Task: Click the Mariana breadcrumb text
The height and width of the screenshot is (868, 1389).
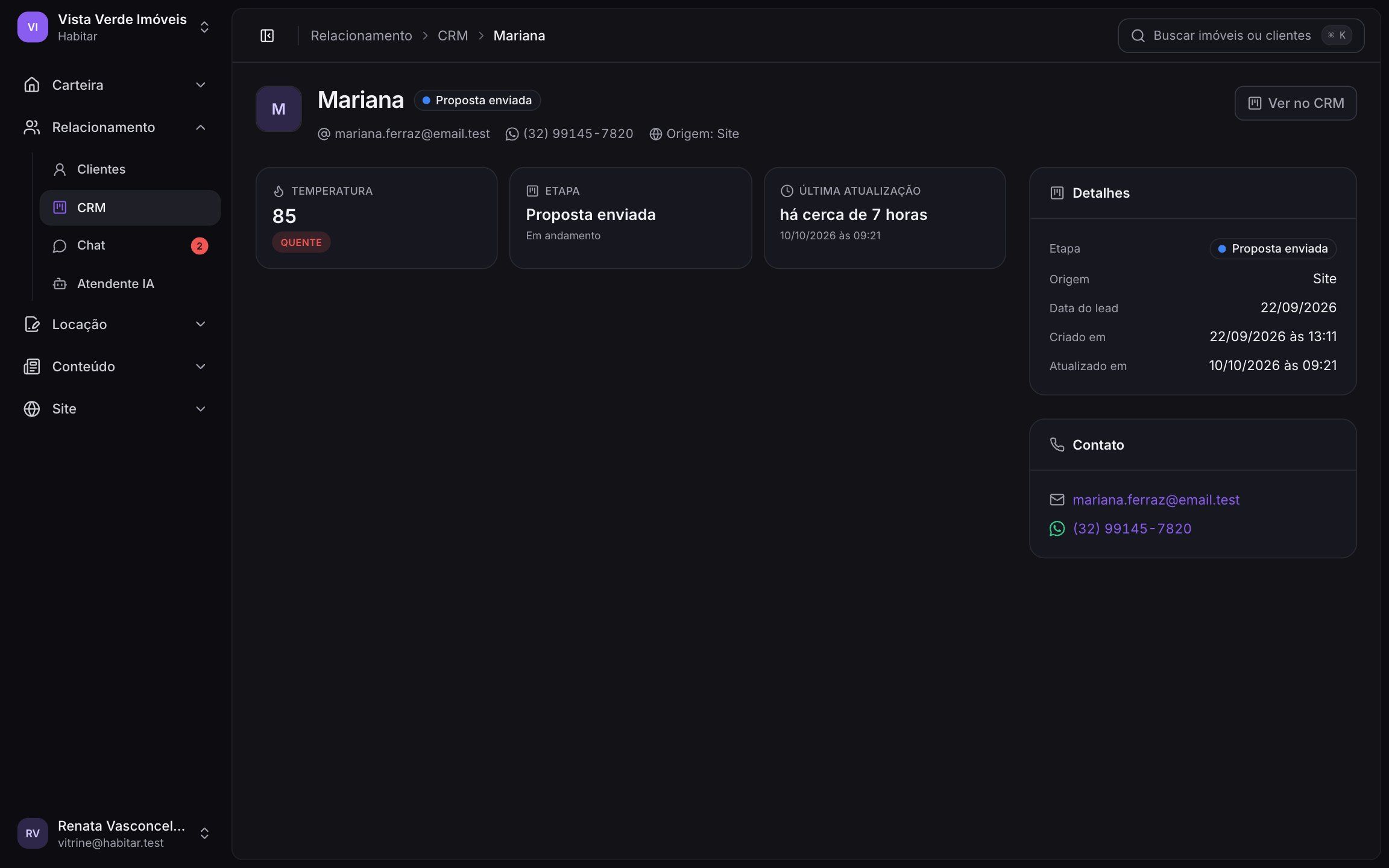Action: (519, 36)
